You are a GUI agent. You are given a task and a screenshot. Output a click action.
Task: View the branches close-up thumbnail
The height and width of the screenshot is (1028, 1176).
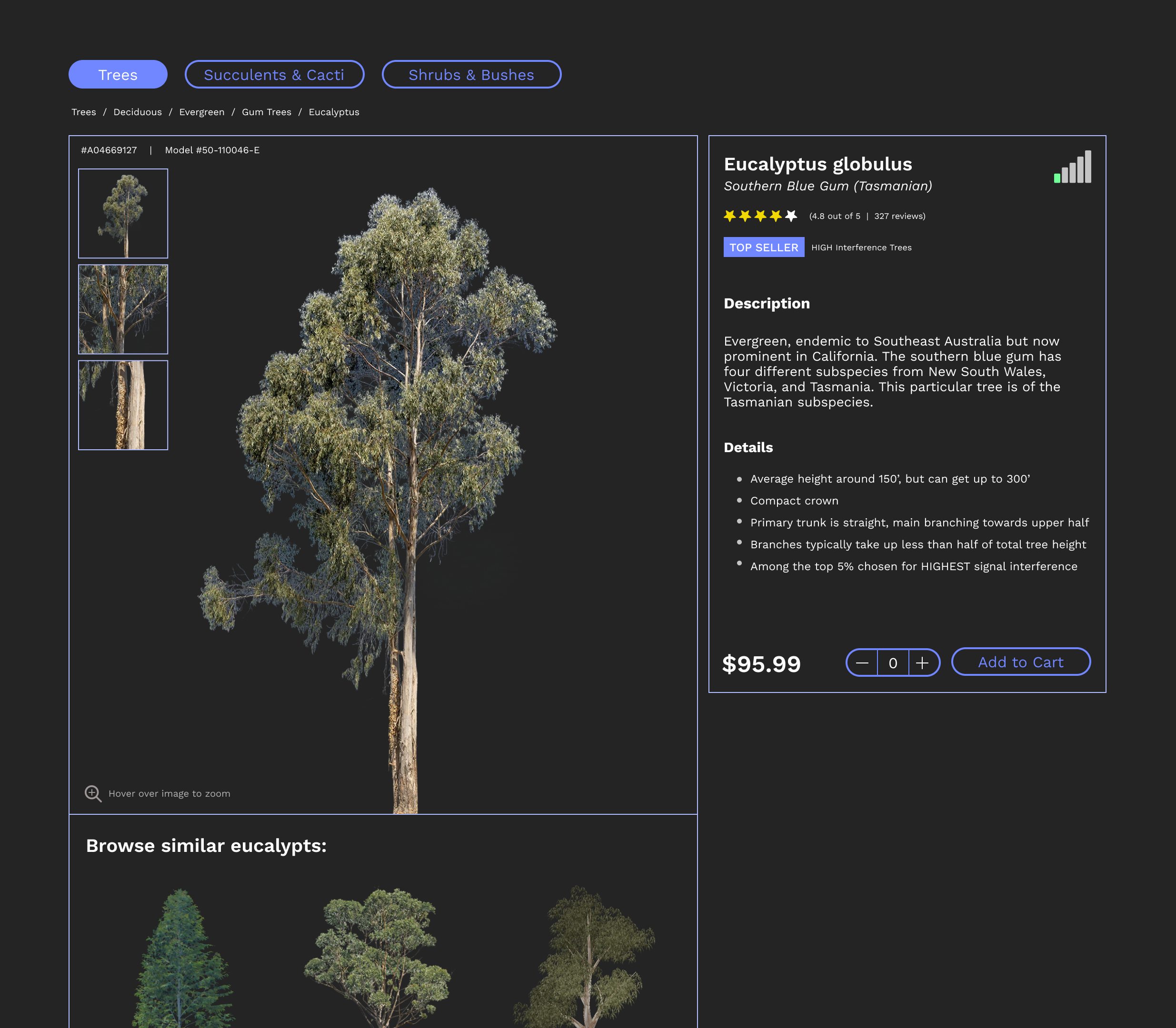tap(123, 309)
